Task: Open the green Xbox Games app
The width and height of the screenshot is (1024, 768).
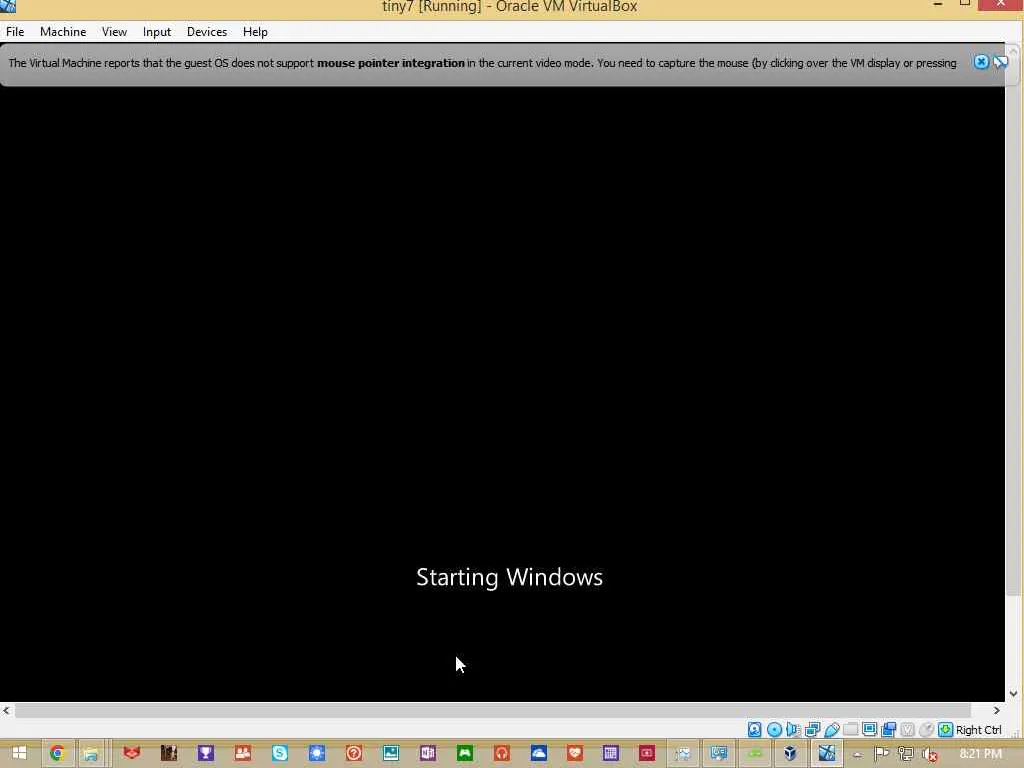Action: coord(464,753)
